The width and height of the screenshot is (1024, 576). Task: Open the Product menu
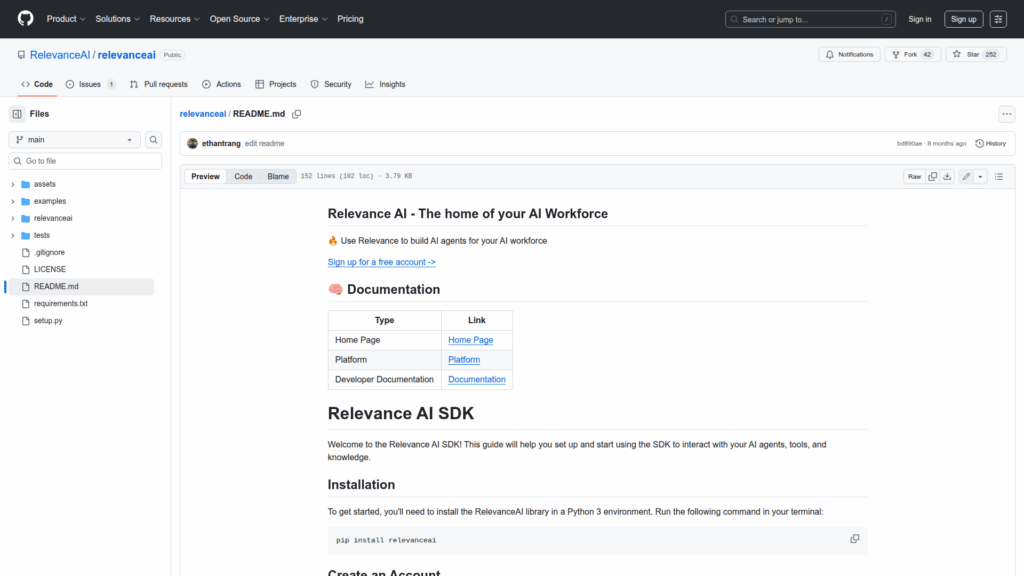click(x=66, y=19)
